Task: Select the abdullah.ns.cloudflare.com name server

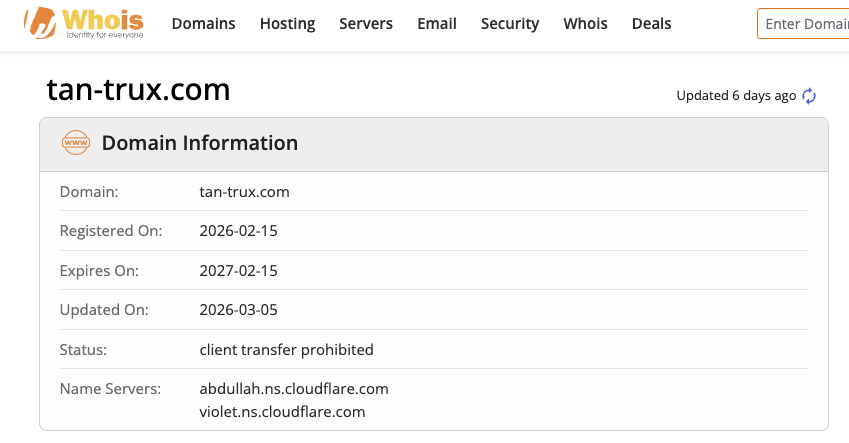Action: pos(294,388)
